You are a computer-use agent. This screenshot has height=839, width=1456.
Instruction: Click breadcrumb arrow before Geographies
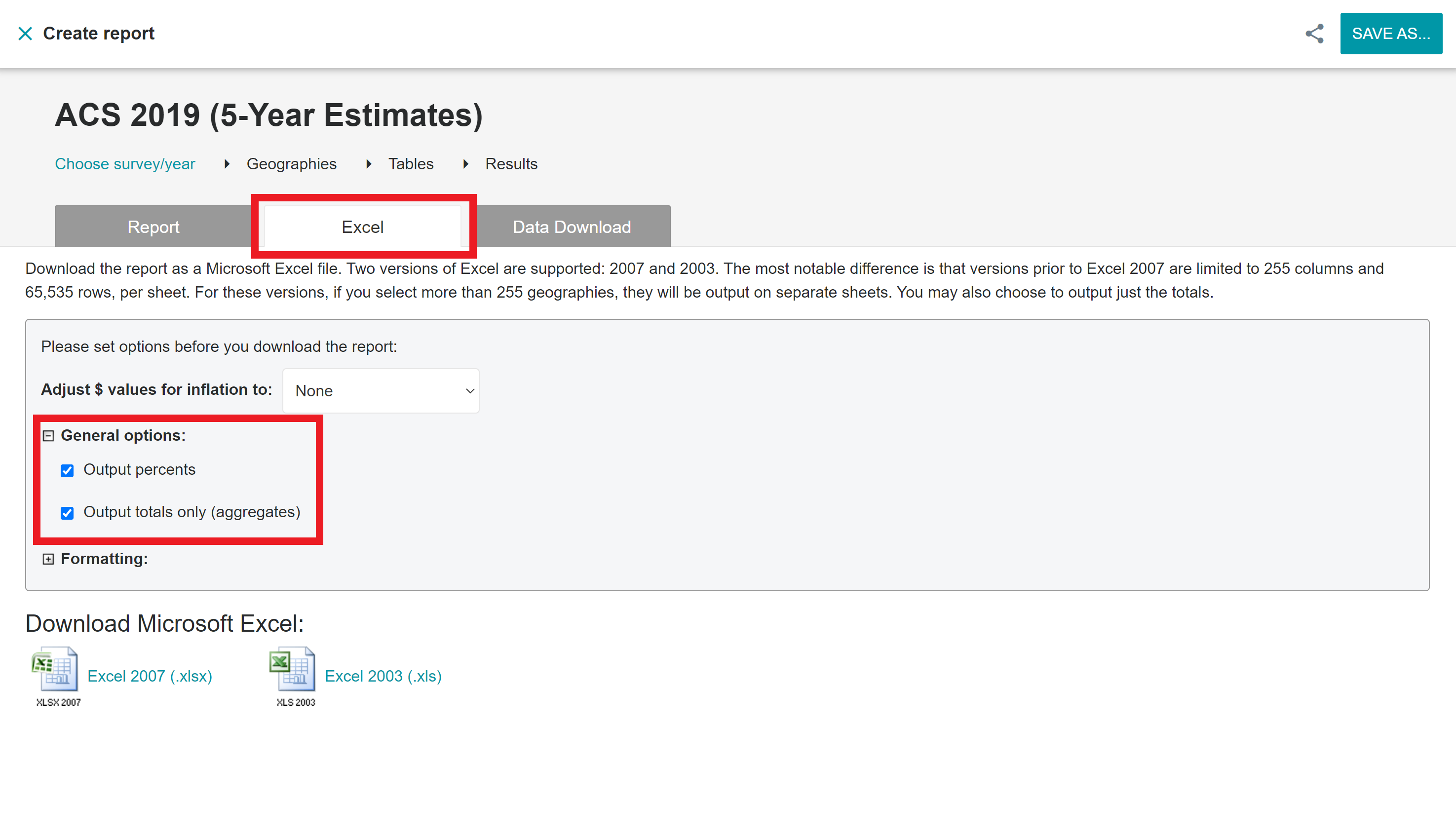[x=227, y=164]
